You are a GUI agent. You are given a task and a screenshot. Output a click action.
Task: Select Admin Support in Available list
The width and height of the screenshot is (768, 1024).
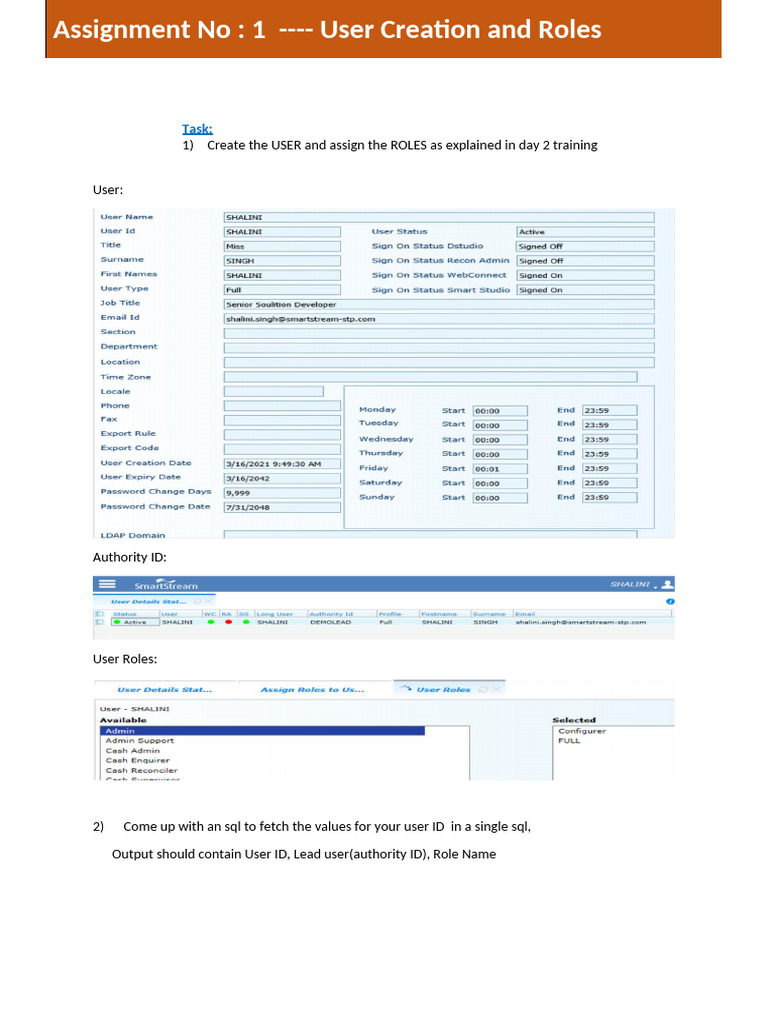(140, 741)
